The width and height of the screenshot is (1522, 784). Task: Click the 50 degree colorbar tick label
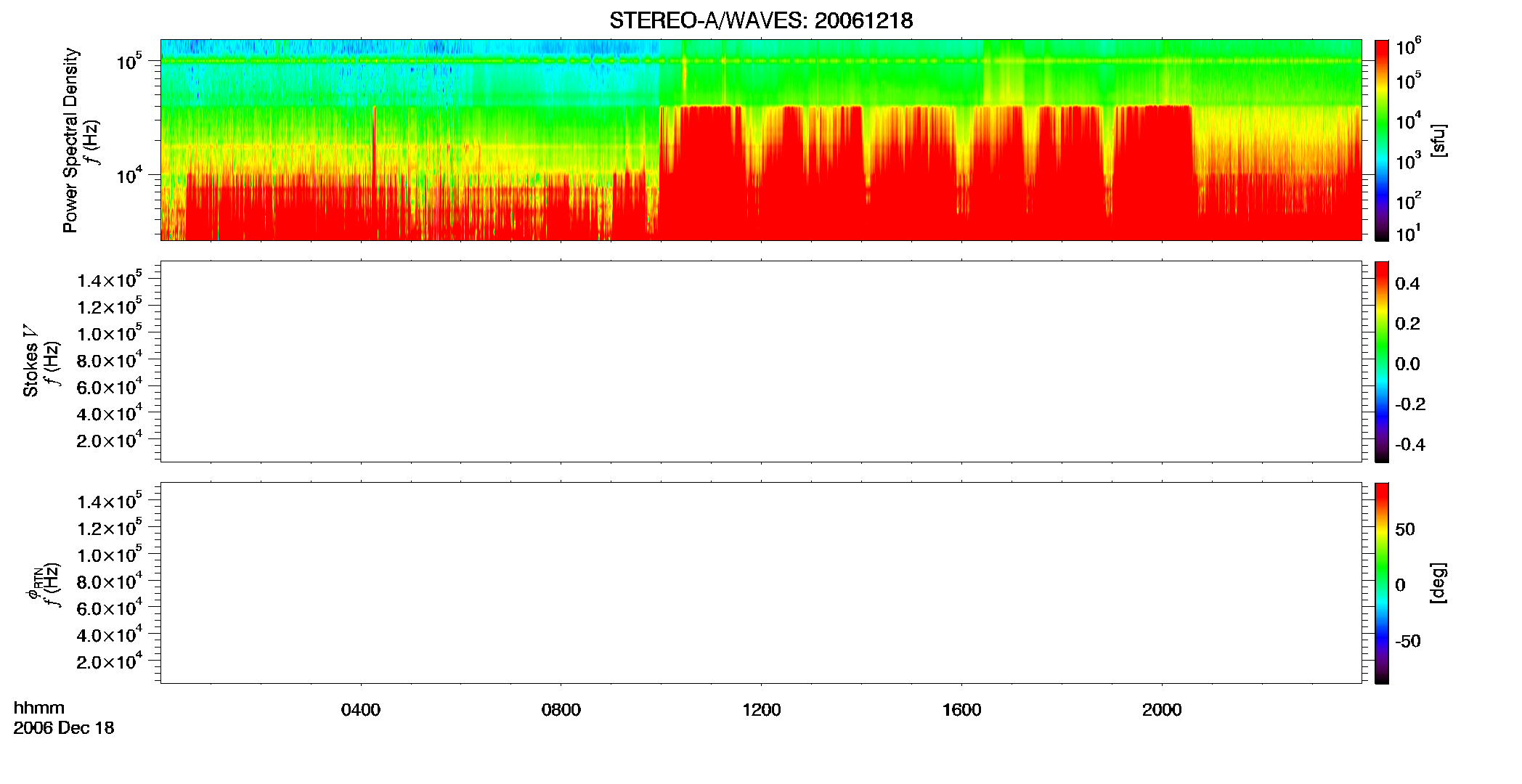pyautogui.click(x=1405, y=529)
